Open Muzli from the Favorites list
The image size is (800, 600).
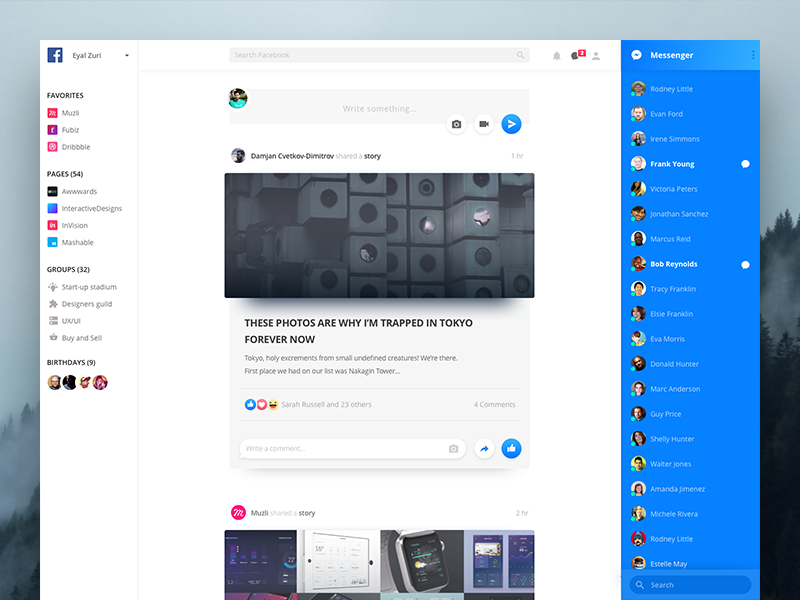(70, 112)
